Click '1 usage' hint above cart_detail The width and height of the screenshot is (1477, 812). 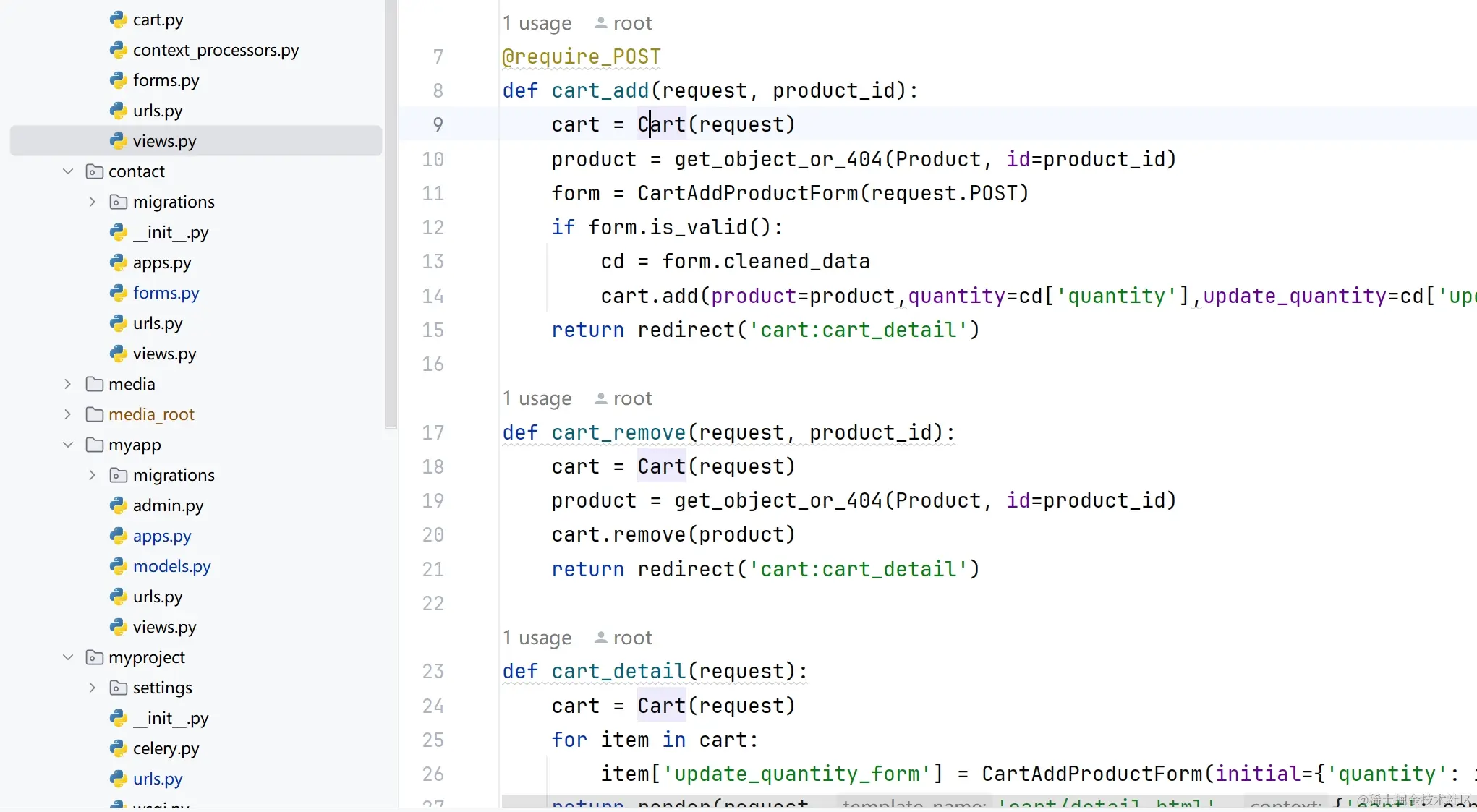click(x=537, y=638)
